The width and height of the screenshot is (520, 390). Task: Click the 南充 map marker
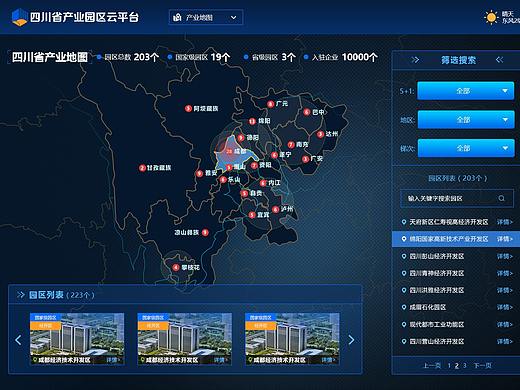(x=291, y=145)
